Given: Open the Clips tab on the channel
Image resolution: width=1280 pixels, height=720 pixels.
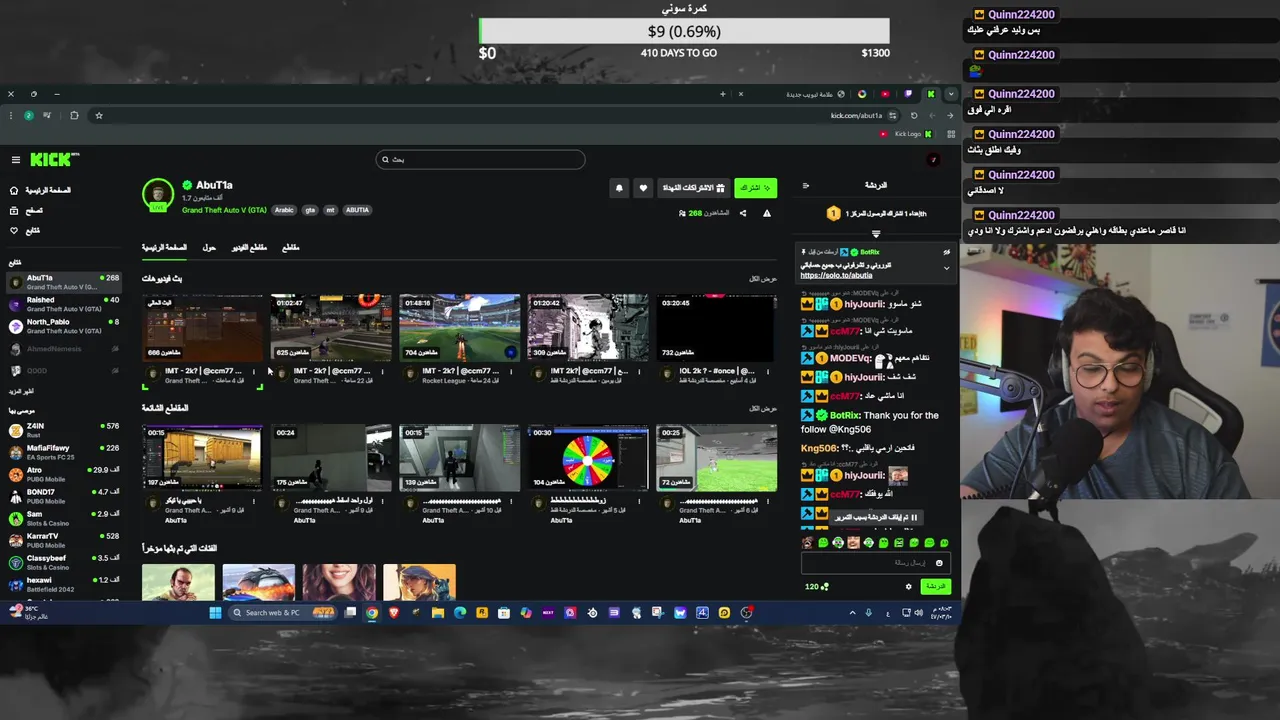Looking at the screenshot, I should pos(291,247).
